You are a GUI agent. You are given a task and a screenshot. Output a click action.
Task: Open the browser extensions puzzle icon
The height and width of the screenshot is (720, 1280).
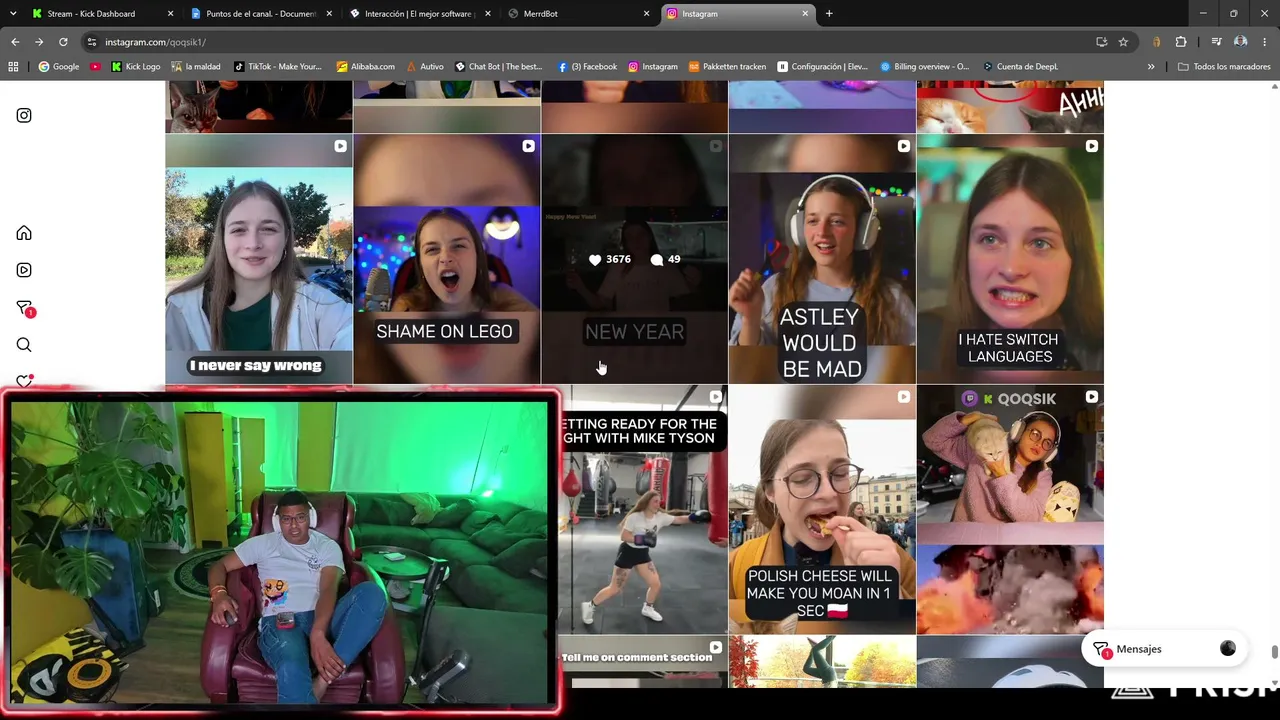coord(1181,42)
